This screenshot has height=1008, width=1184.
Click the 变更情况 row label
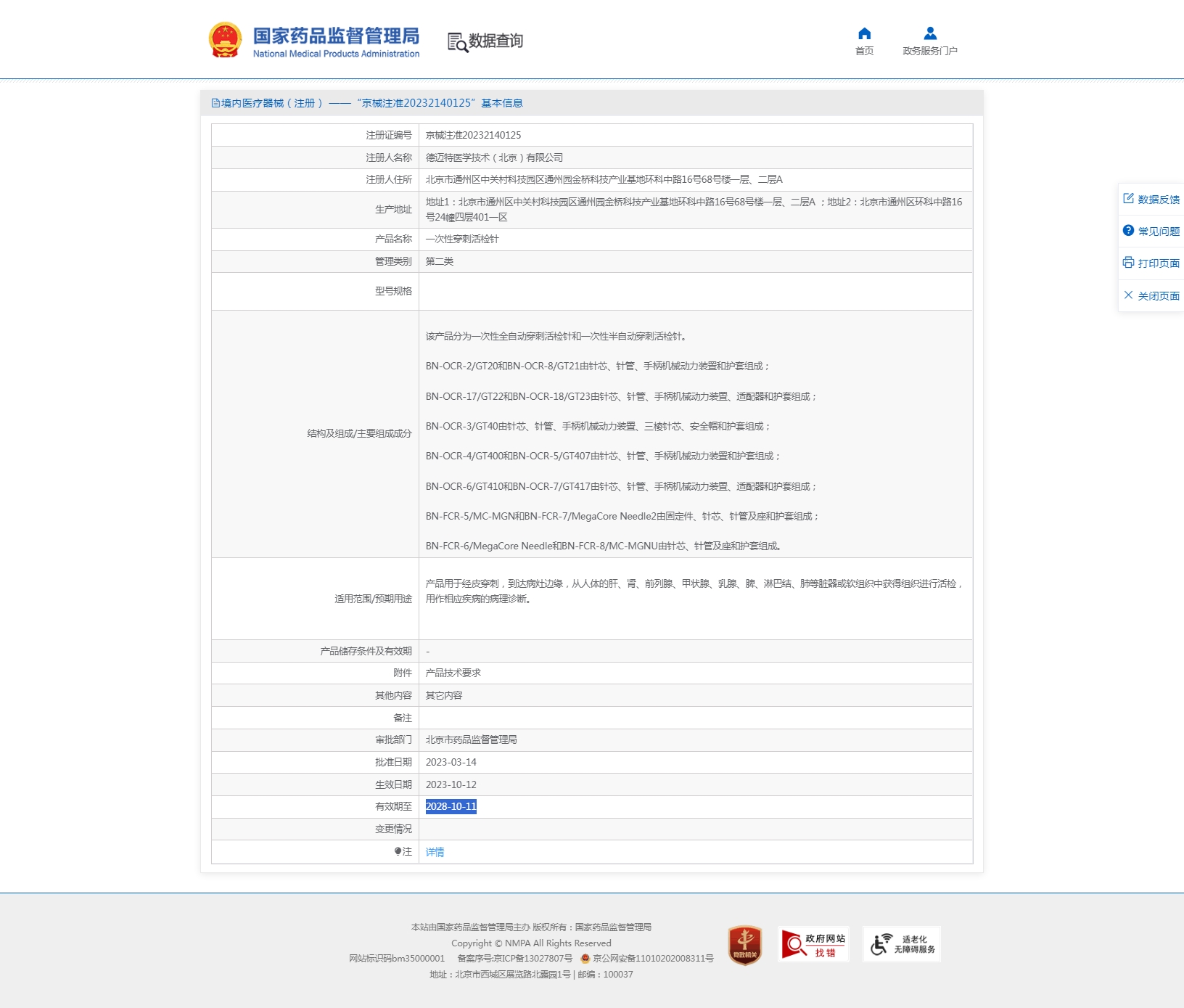pos(393,829)
